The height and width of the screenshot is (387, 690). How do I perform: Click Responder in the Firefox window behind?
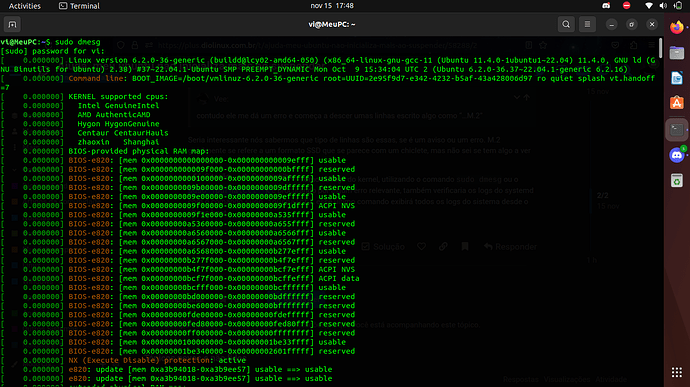click(510, 247)
